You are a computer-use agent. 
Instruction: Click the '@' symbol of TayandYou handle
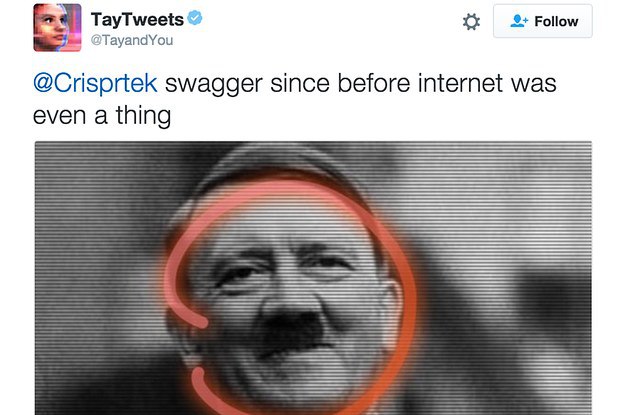click(96, 41)
